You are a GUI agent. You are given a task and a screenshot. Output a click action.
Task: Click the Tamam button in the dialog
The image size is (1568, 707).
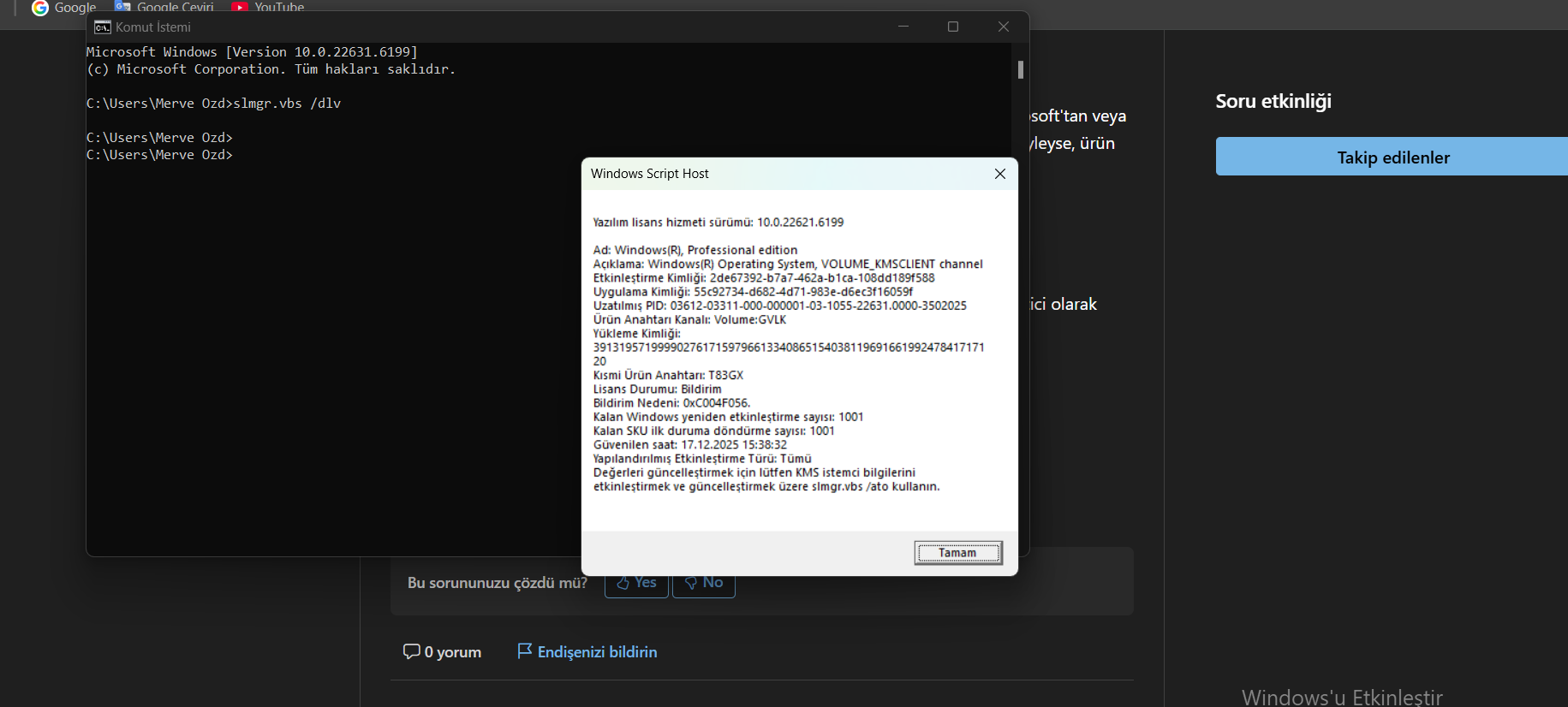click(958, 553)
